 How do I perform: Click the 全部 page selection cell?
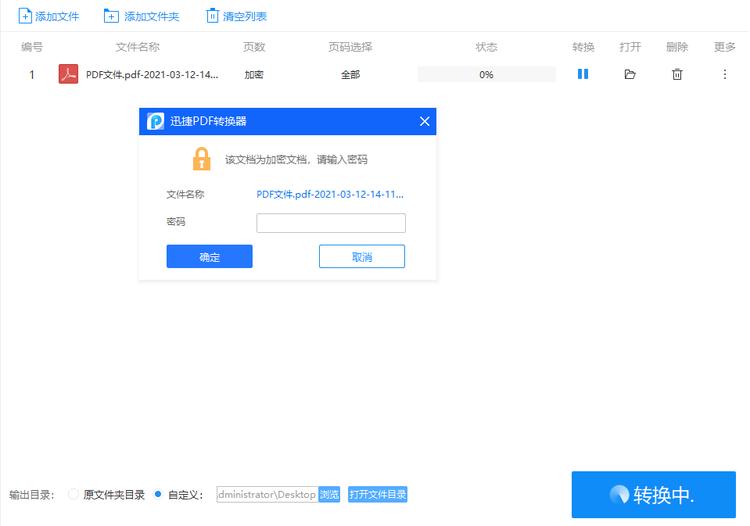coord(350,75)
